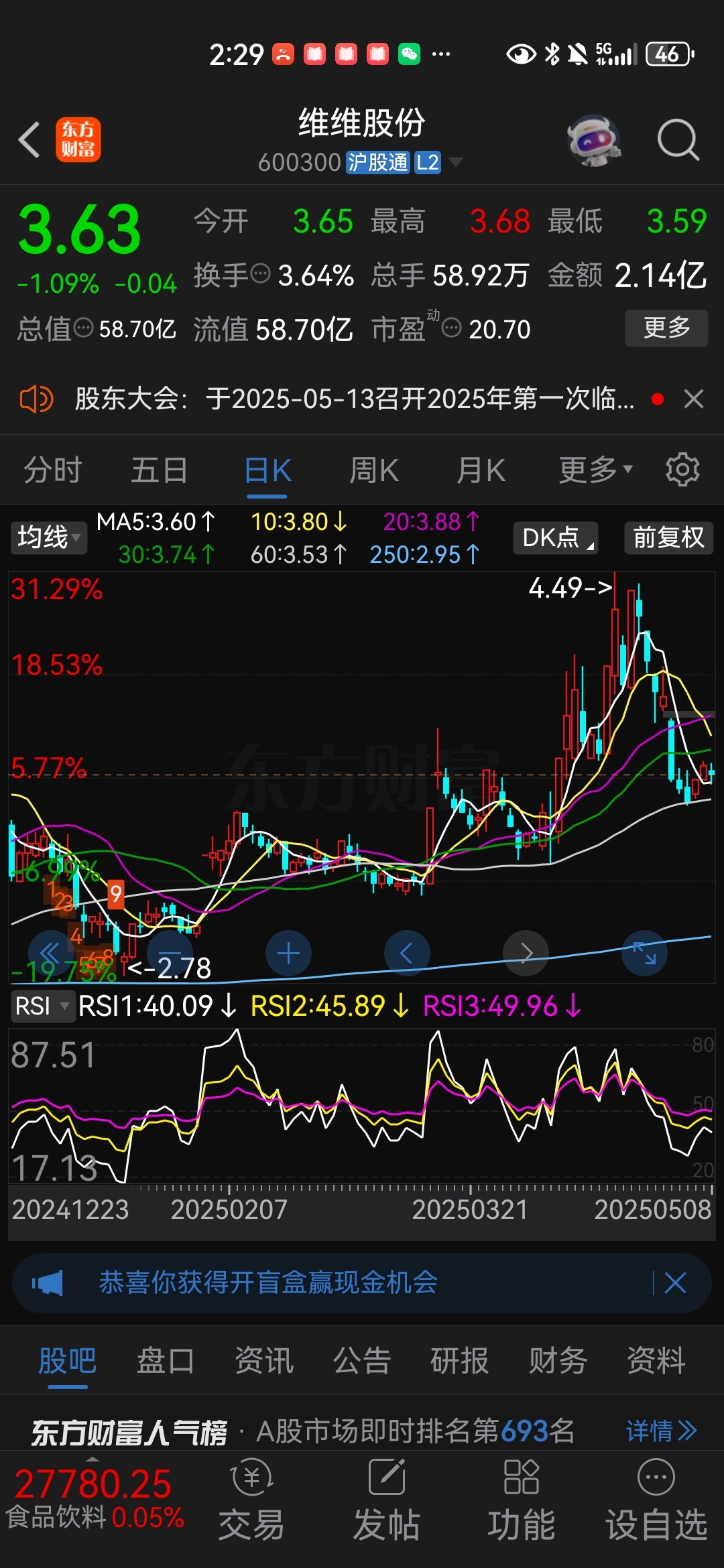The height and width of the screenshot is (1568, 724).
Task: Open the 财务 tab
Action: pos(558,1362)
